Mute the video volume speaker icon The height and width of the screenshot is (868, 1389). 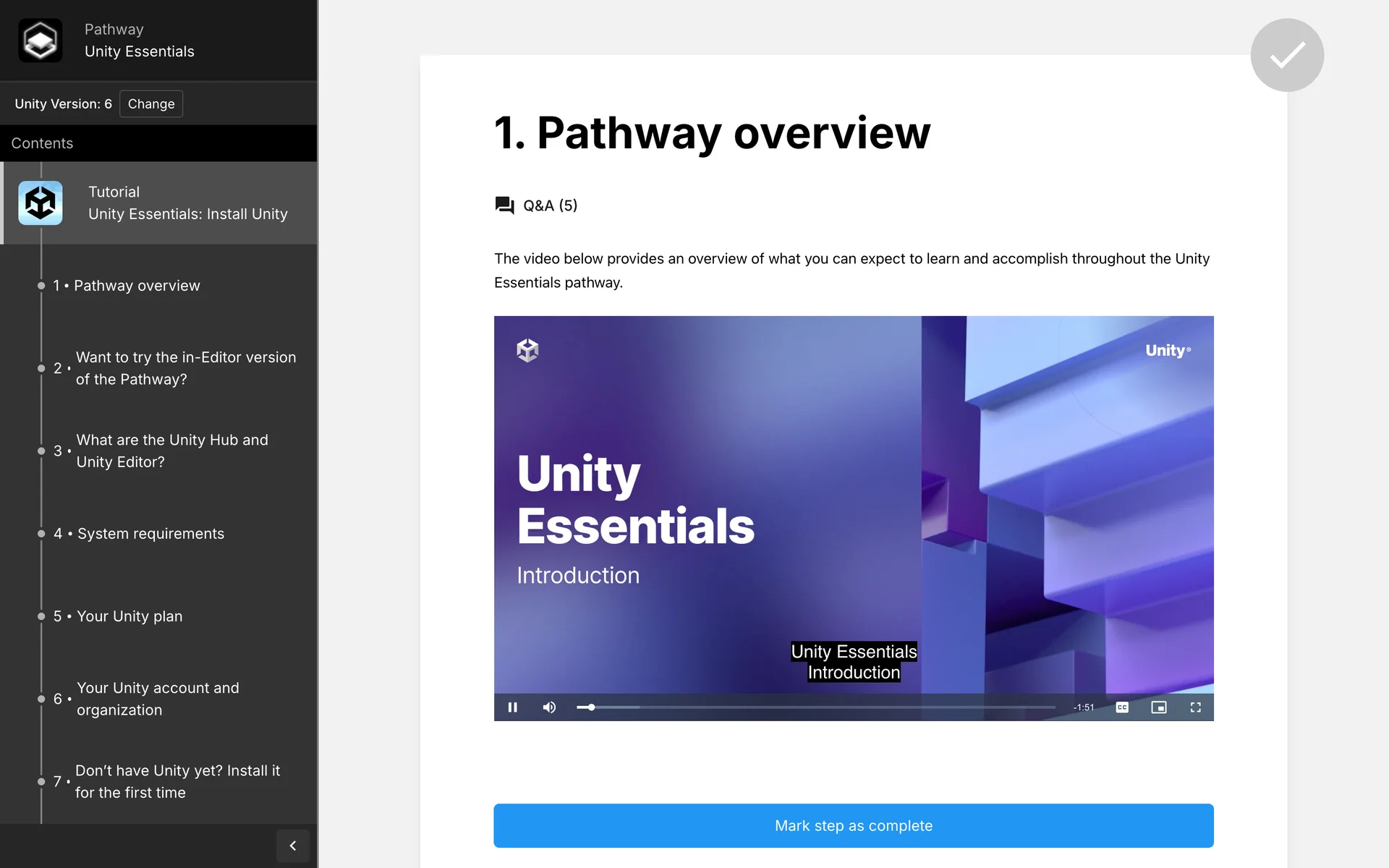pyautogui.click(x=549, y=707)
